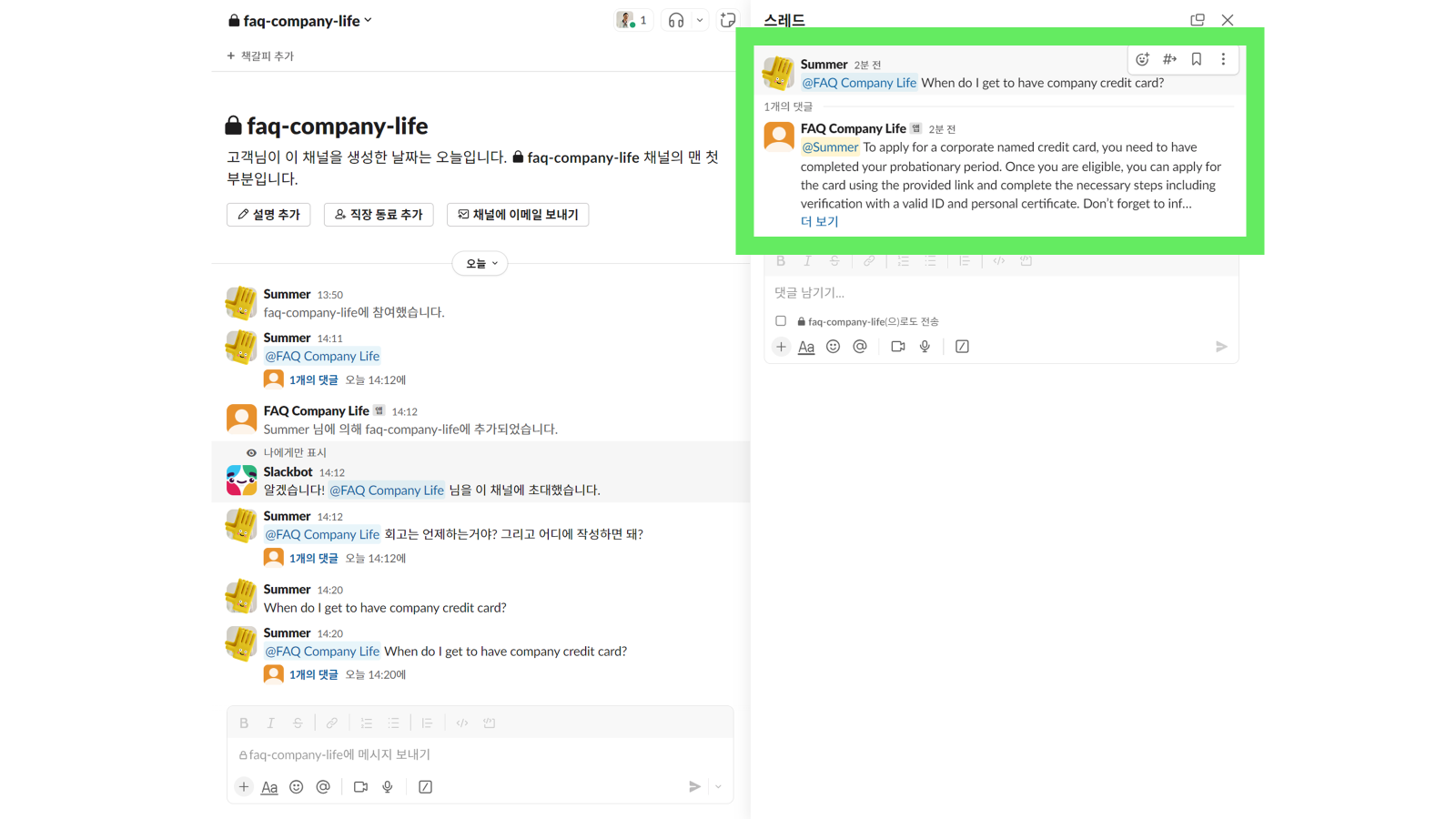
Task: Hide formatting via Aa in channel composer
Action: pos(269,787)
